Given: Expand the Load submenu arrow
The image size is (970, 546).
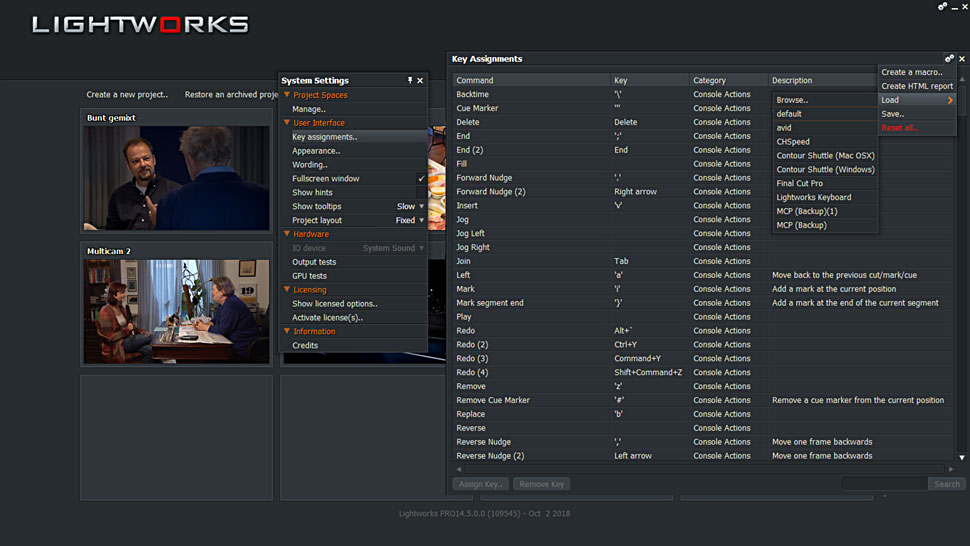Looking at the screenshot, I should tap(950, 100).
